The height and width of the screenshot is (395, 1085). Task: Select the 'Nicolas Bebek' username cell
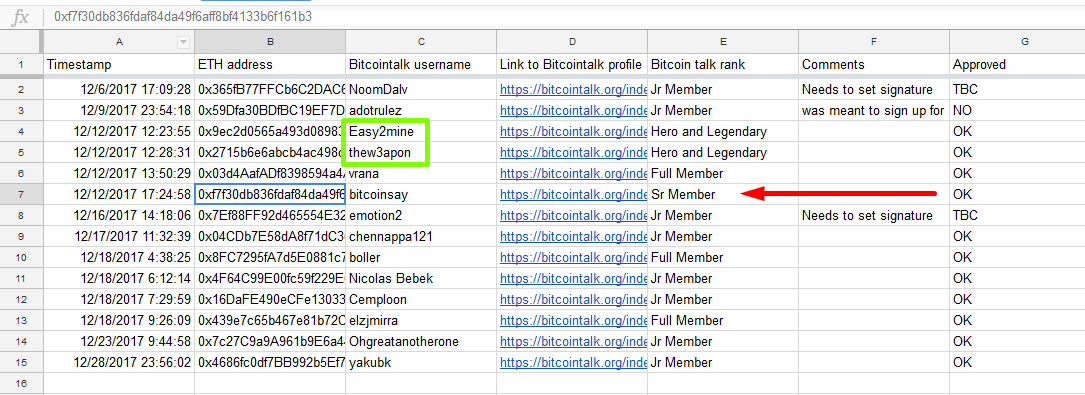tap(421, 279)
